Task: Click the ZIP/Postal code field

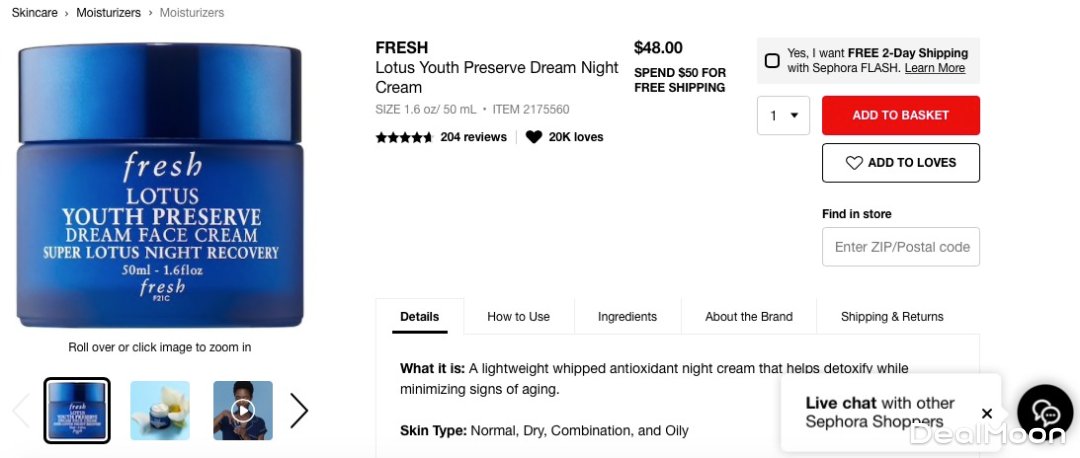Action: coord(900,247)
